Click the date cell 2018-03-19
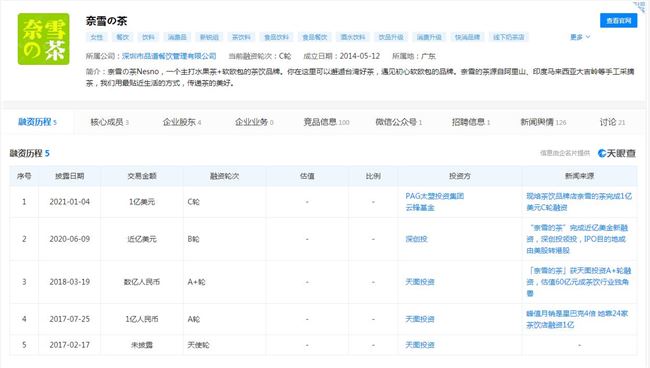 pos(70,282)
